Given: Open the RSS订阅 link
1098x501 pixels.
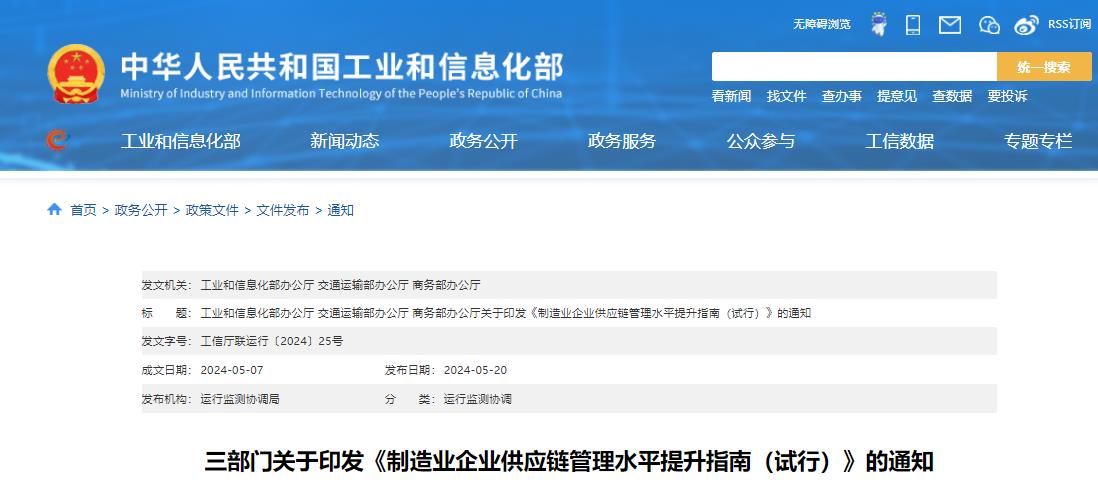Looking at the screenshot, I should [1069, 24].
